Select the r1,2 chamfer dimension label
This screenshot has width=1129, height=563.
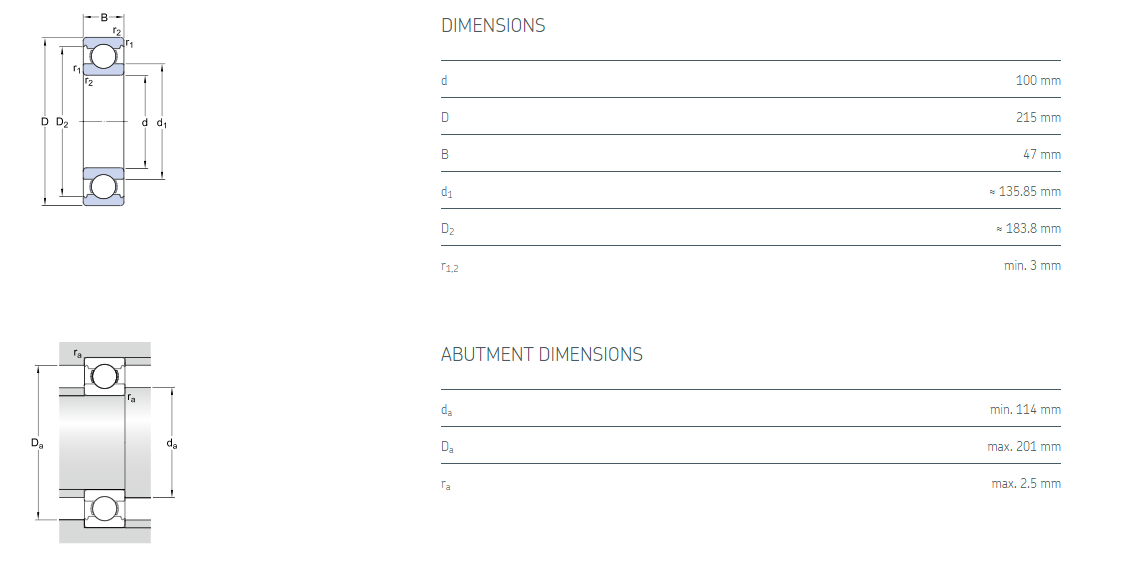click(450, 267)
